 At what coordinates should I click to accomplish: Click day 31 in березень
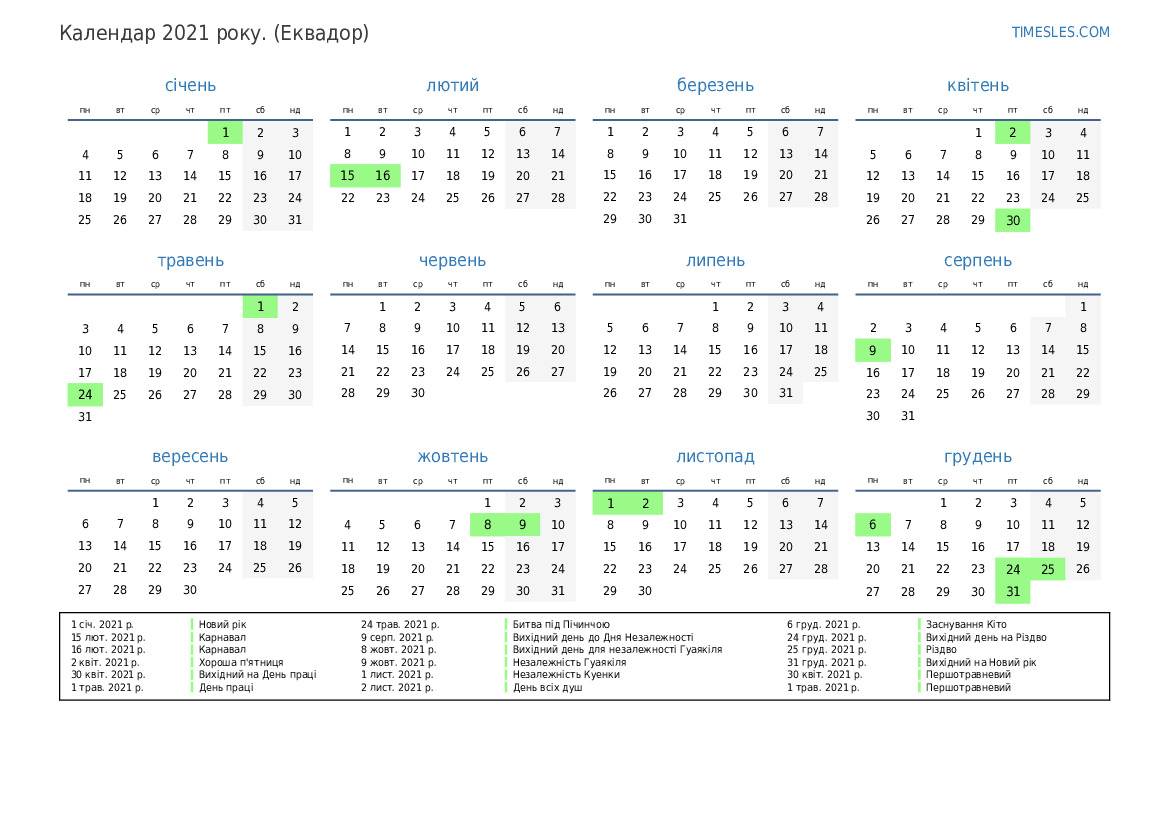pos(680,220)
